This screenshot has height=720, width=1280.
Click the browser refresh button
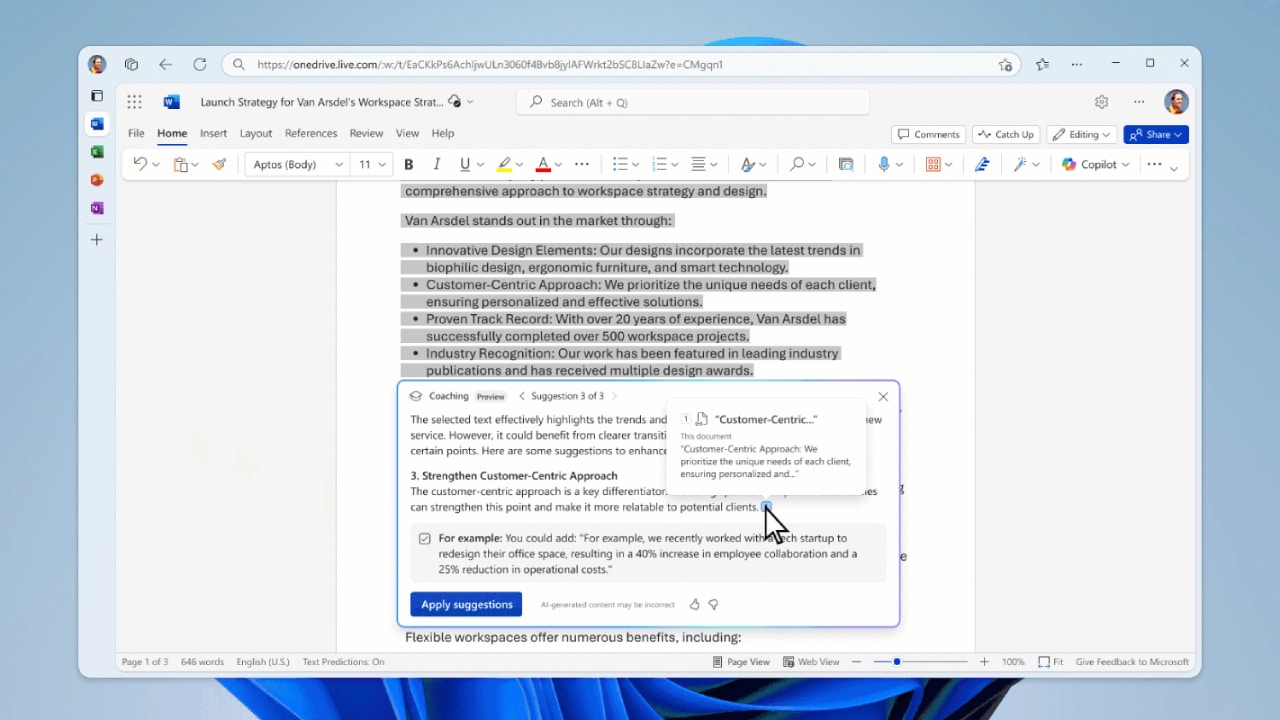200,64
